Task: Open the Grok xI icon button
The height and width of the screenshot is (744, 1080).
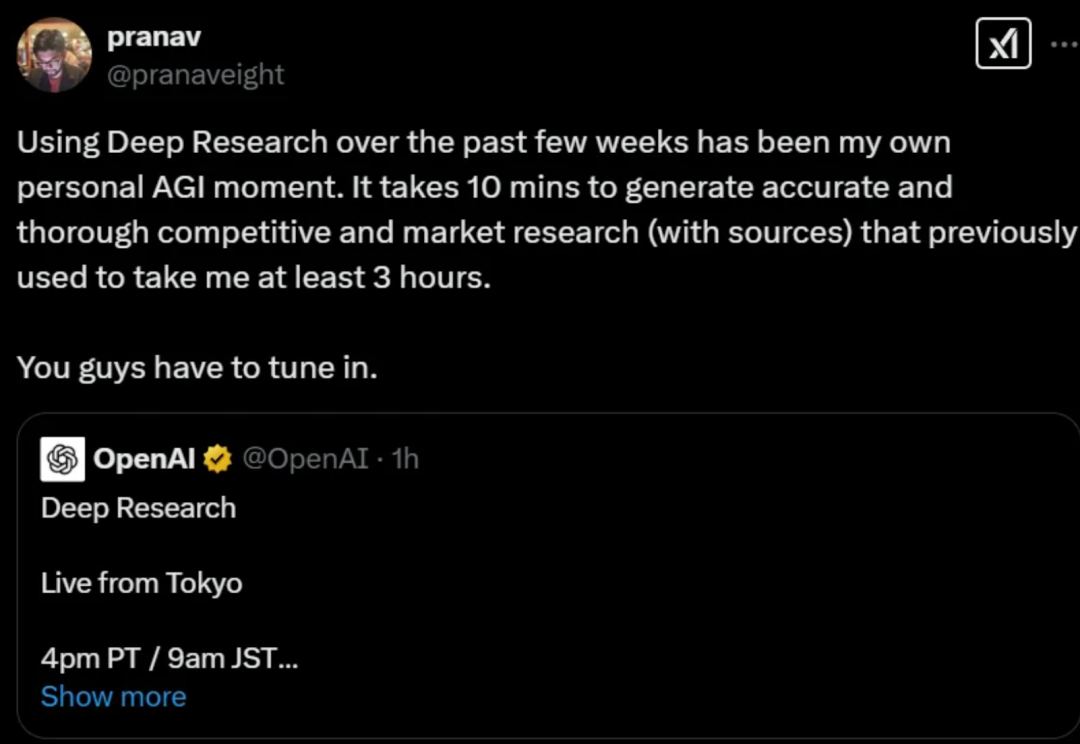Action: point(1003,43)
